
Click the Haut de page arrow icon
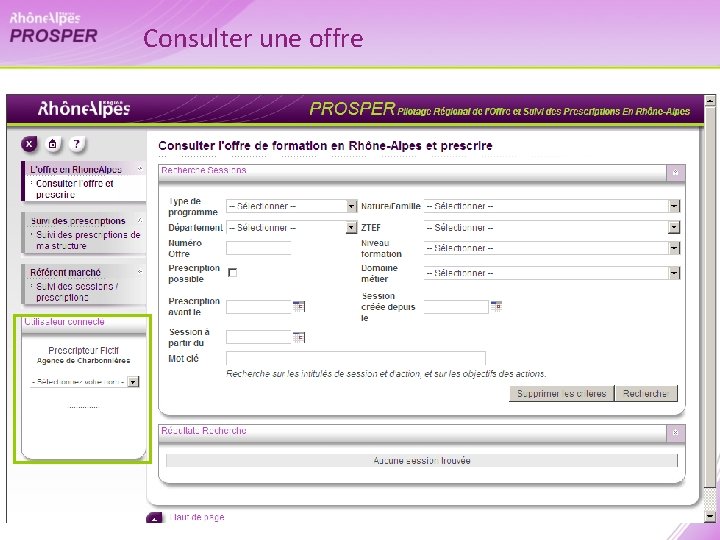pos(154,518)
